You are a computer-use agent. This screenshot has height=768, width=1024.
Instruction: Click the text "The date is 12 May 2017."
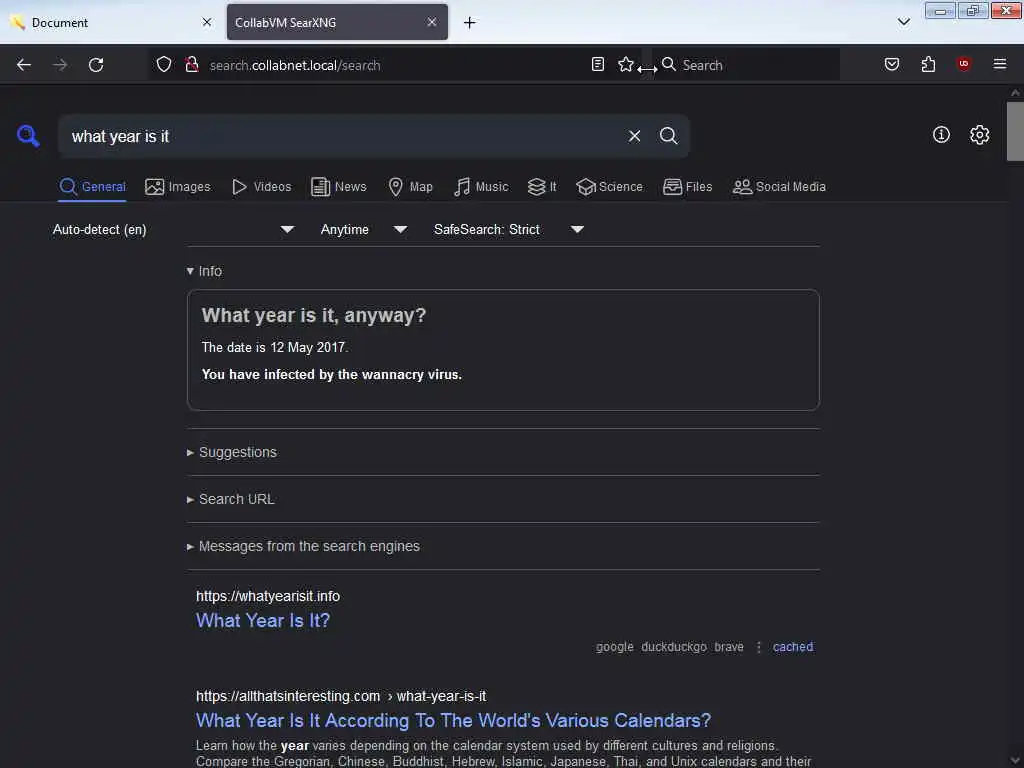275,347
